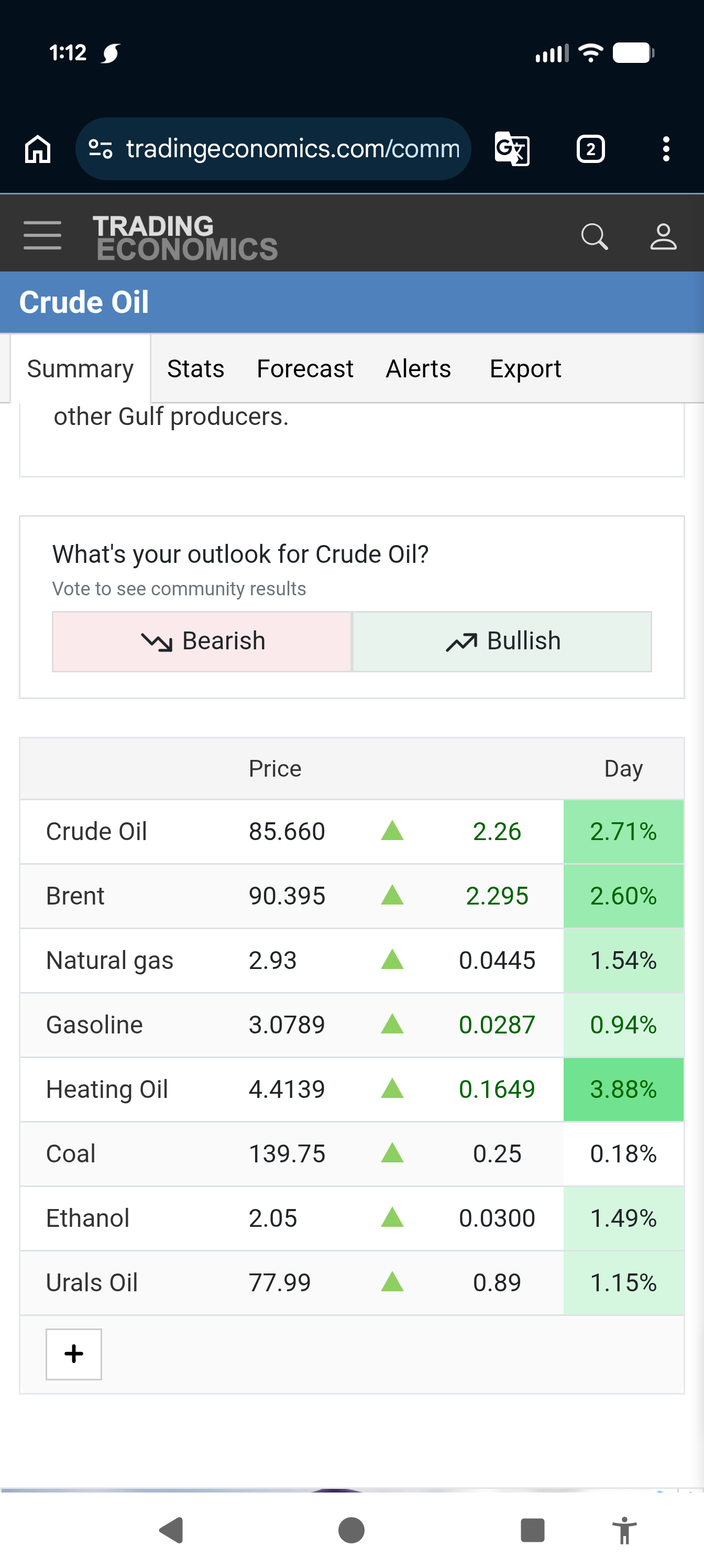Open the browser tab switcher
Screen dimensions: 704x1568
(590, 149)
